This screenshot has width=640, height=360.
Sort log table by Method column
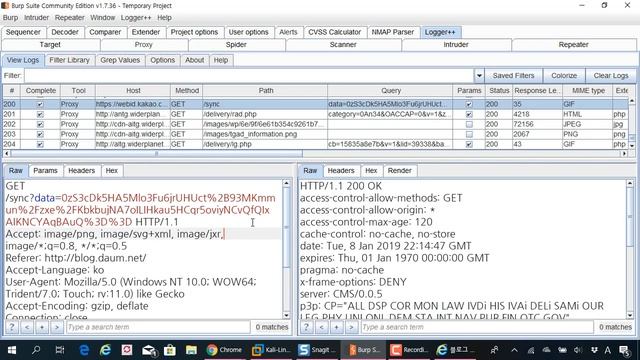187,91
